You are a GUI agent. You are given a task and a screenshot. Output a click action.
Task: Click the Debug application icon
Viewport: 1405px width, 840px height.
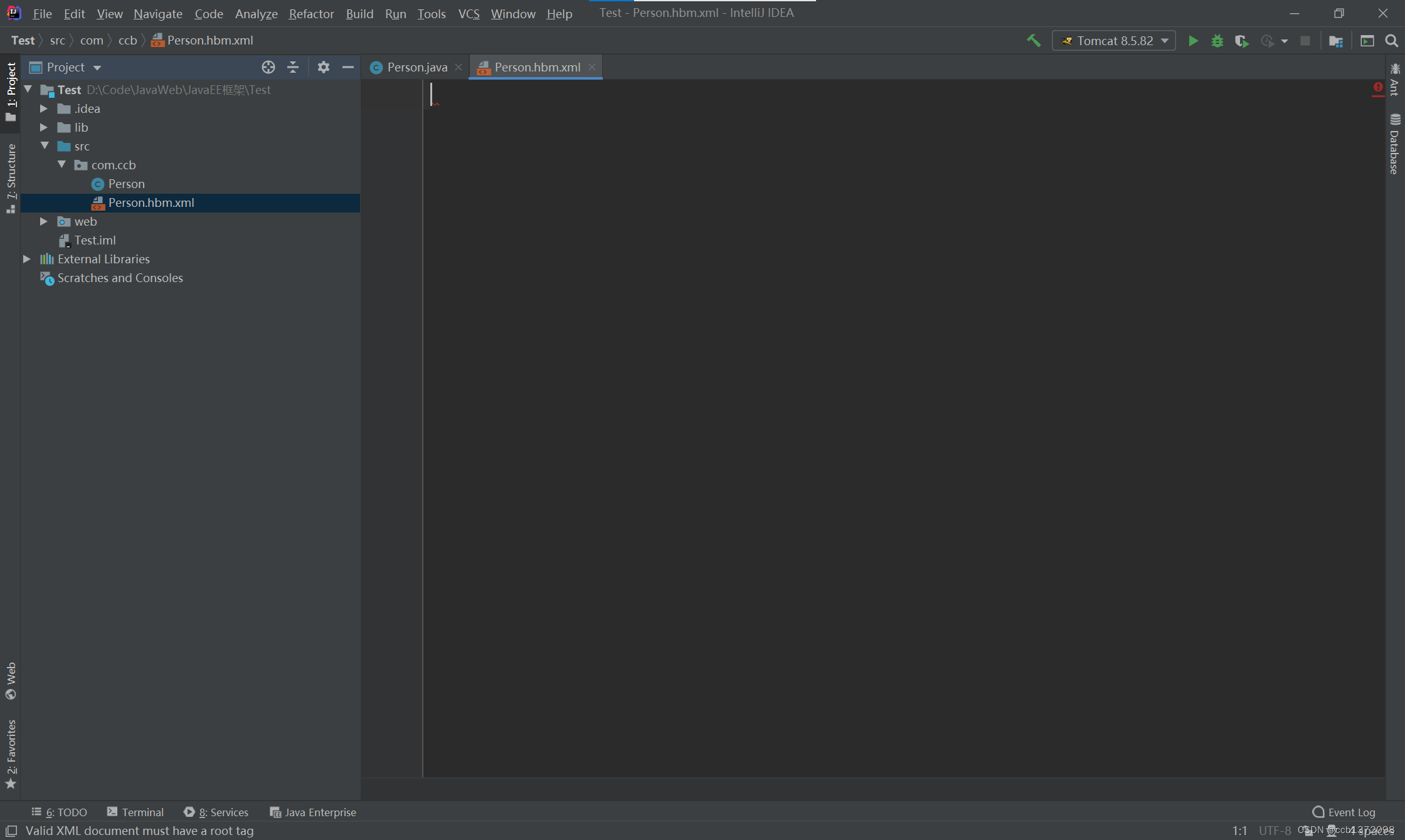[1218, 40]
